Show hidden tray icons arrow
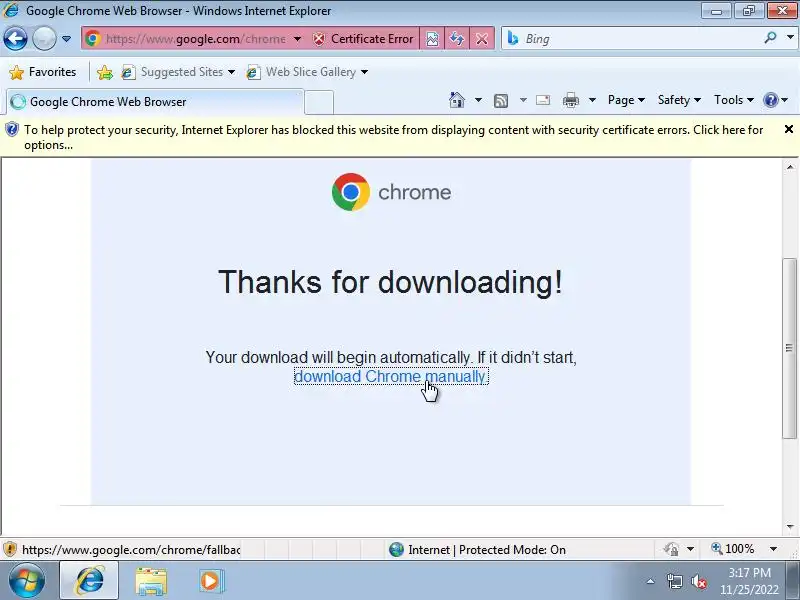The image size is (800, 600). tap(651, 581)
